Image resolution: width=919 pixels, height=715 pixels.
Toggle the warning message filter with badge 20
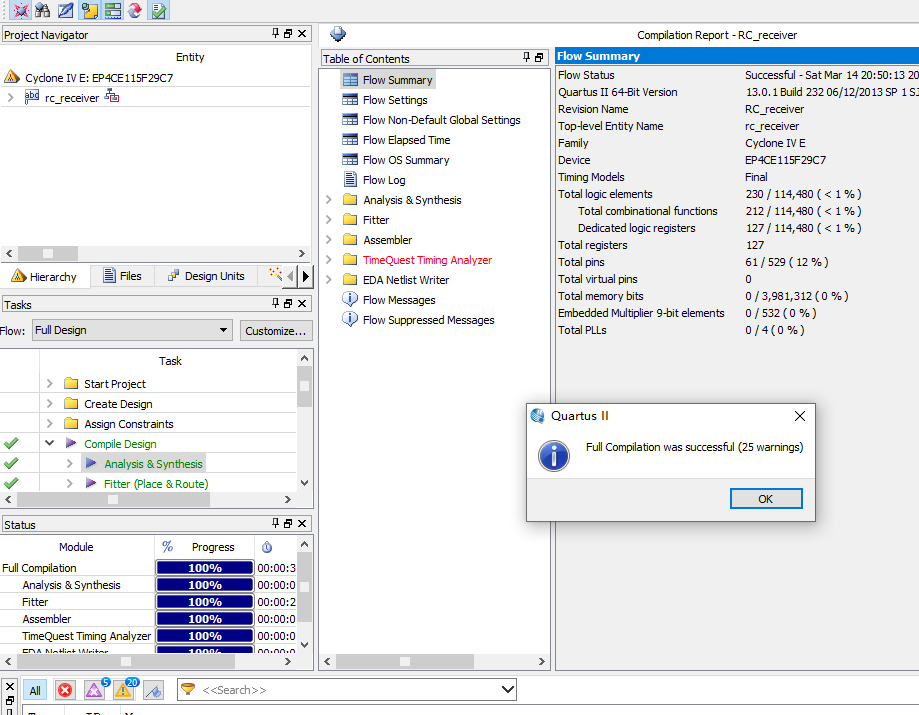(124, 690)
